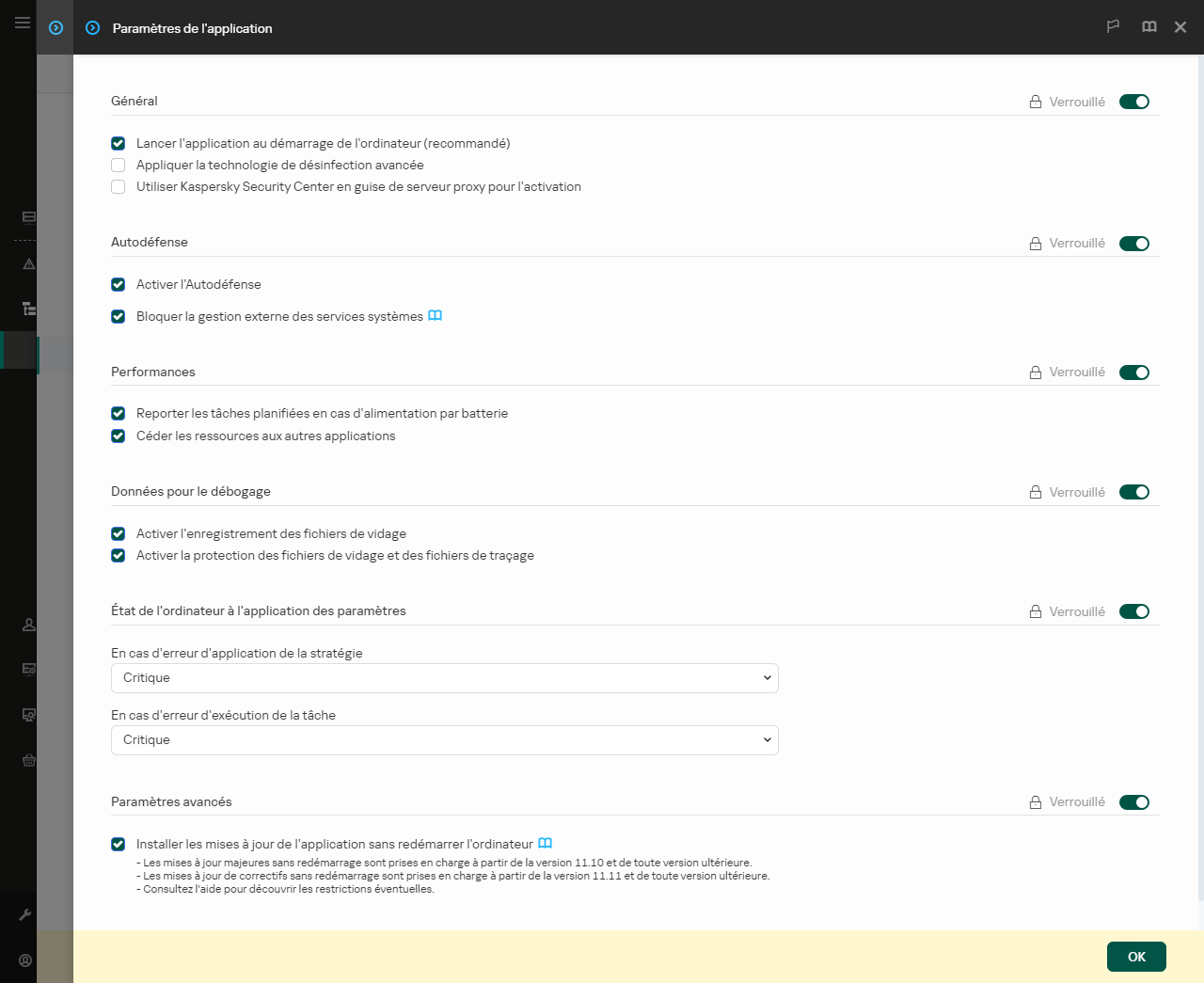Click the devices panel icon in sidebar
Image resolution: width=1204 pixels, height=983 pixels.
(x=27, y=217)
